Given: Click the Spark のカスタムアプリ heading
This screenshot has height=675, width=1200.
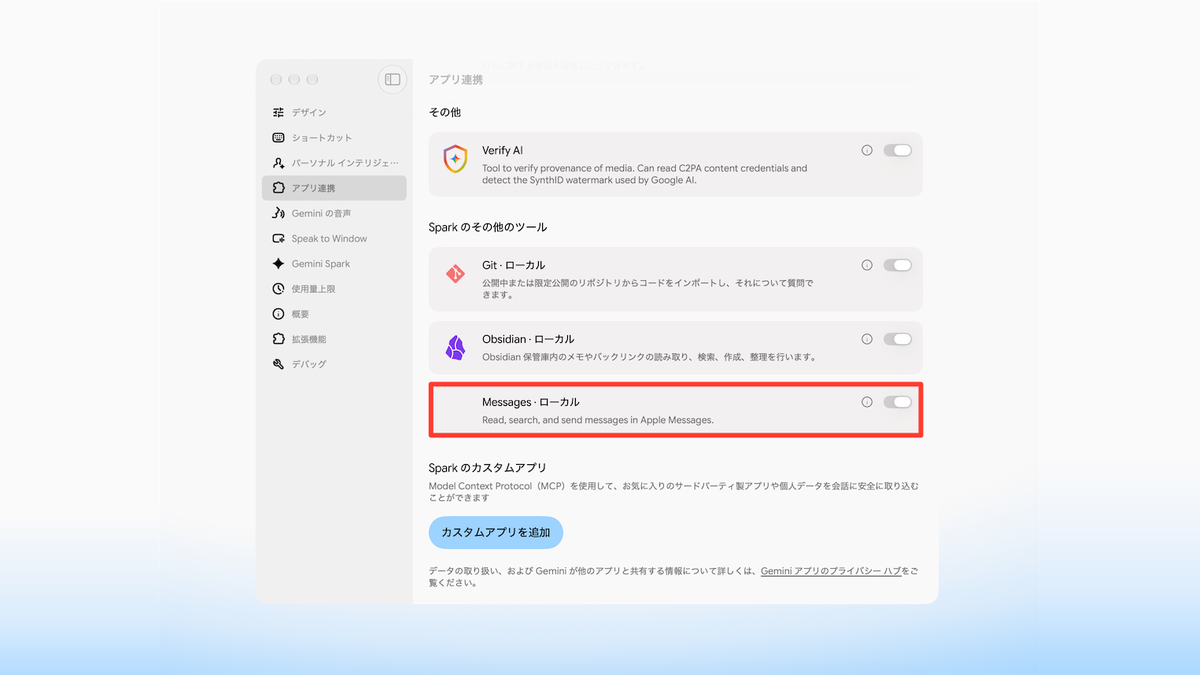Looking at the screenshot, I should click(x=488, y=467).
